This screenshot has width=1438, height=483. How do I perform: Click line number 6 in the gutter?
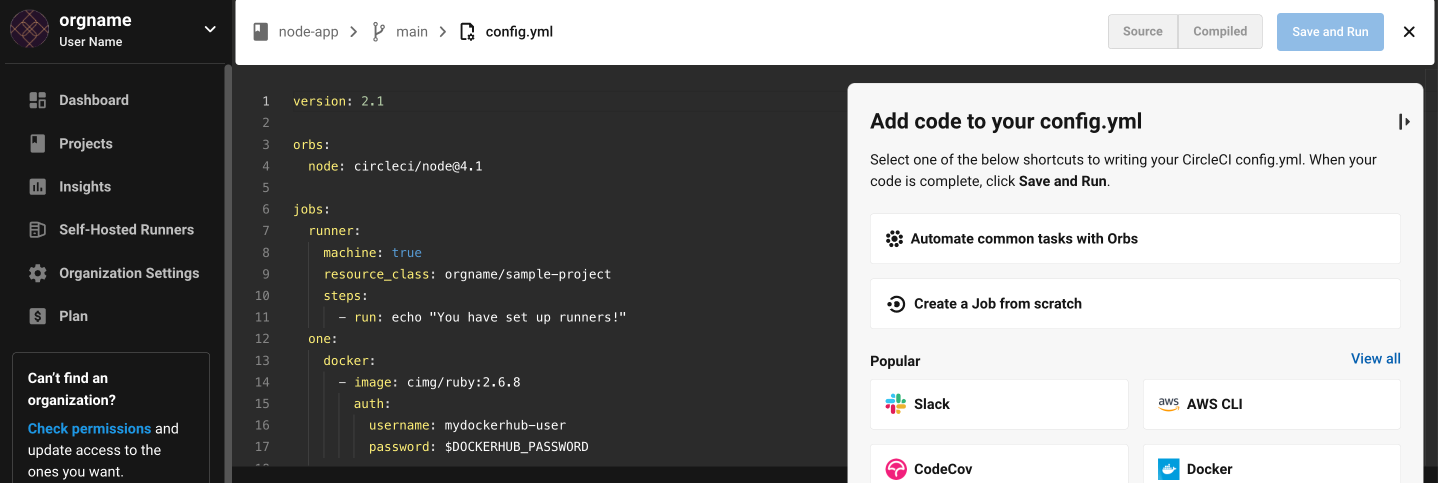[x=266, y=209]
